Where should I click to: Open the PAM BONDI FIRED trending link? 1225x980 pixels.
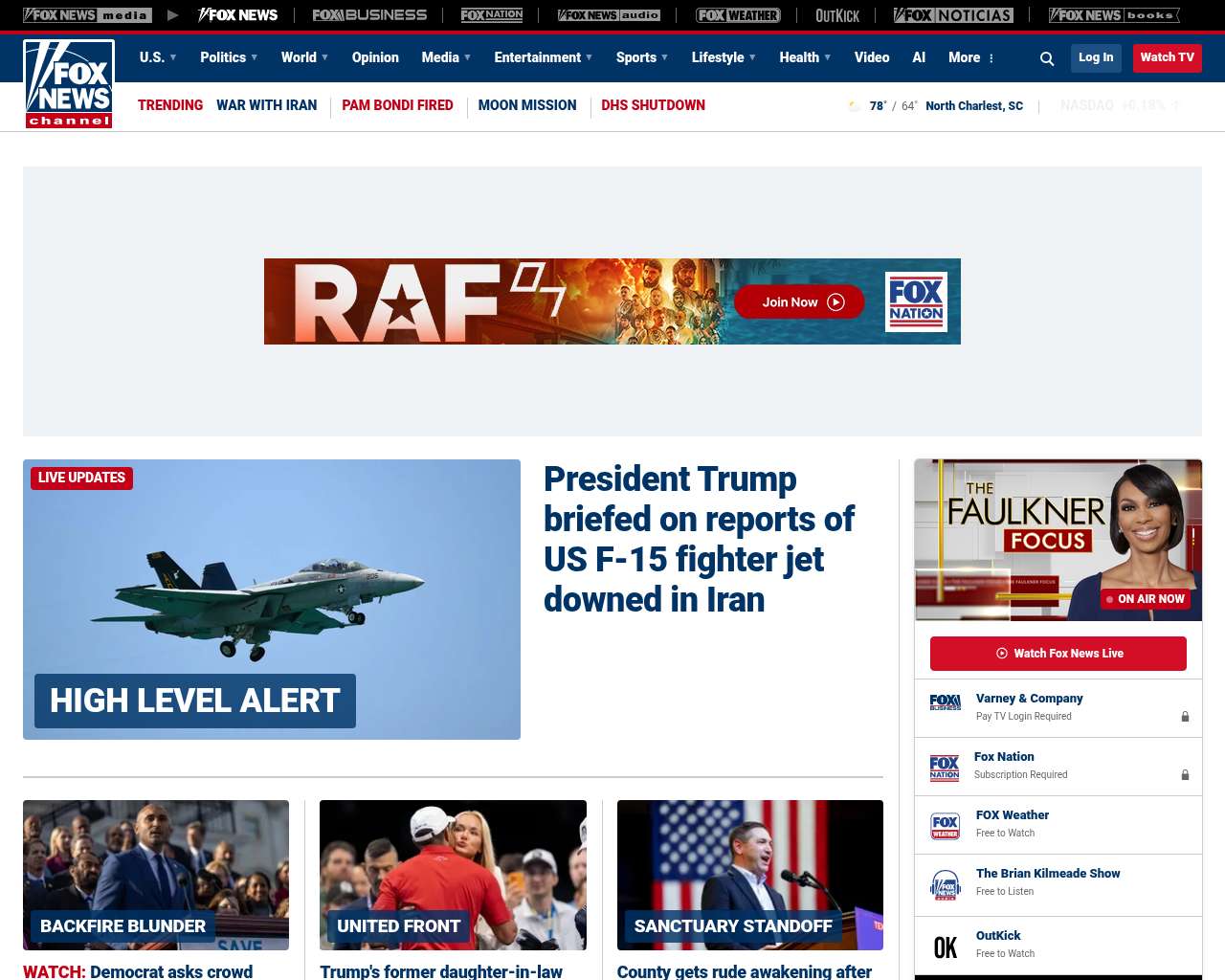click(x=397, y=105)
